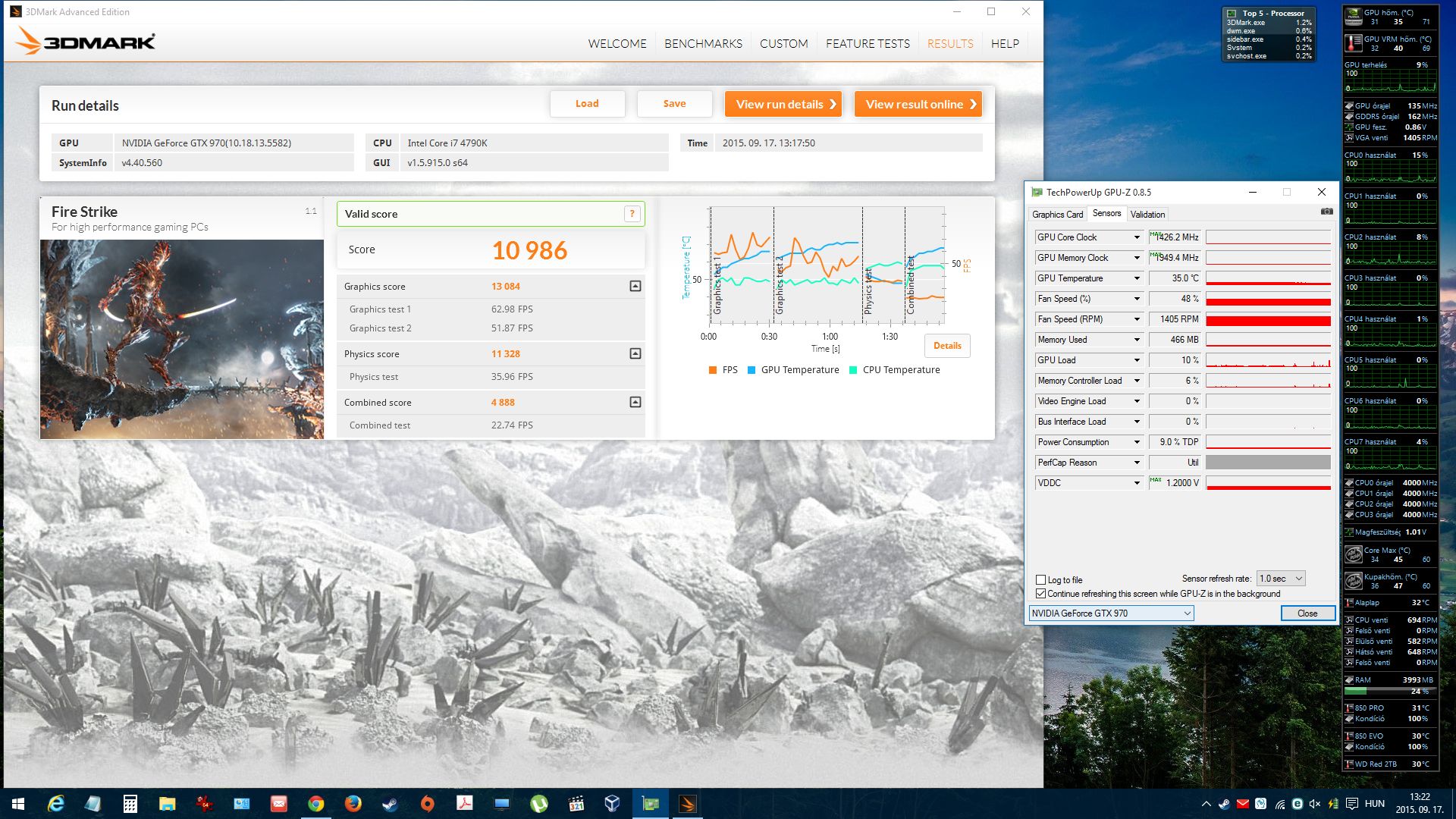
Task: Click the 3DMark taskbar icon
Action: (688, 804)
